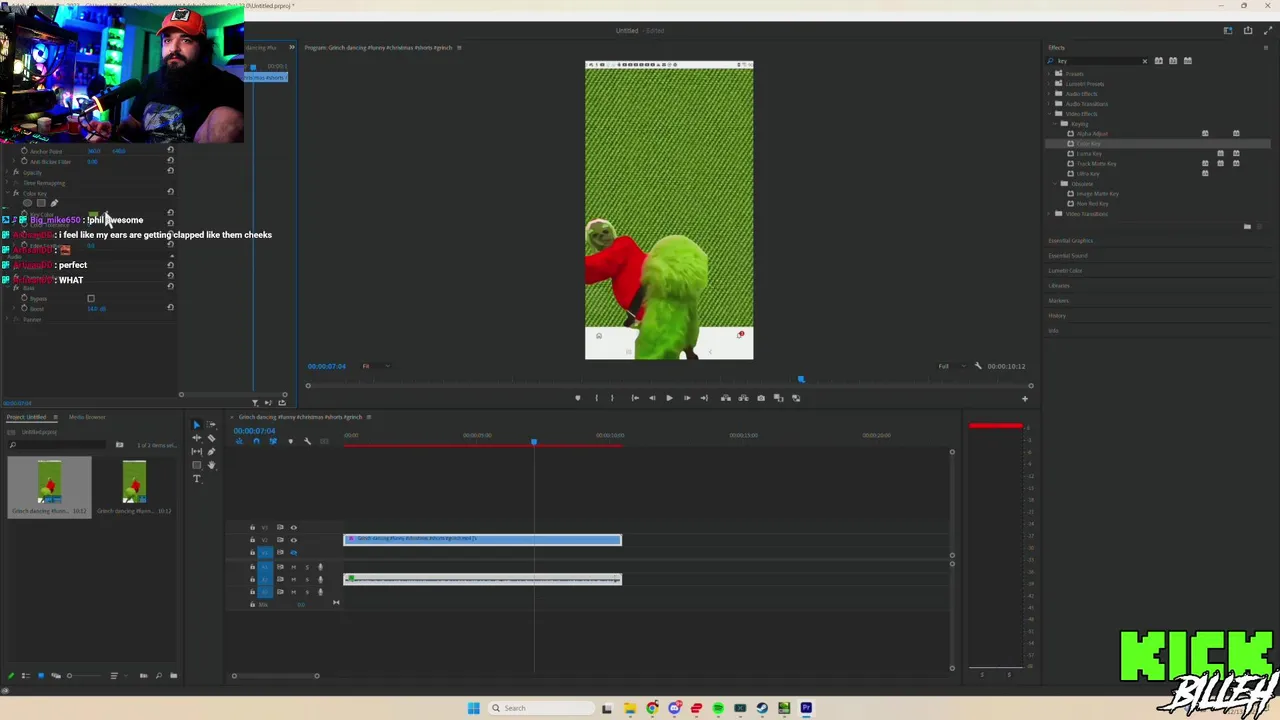1280x720 pixels.
Task: Solo audio track A2
Action: pyautogui.click(x=307, y=580)
